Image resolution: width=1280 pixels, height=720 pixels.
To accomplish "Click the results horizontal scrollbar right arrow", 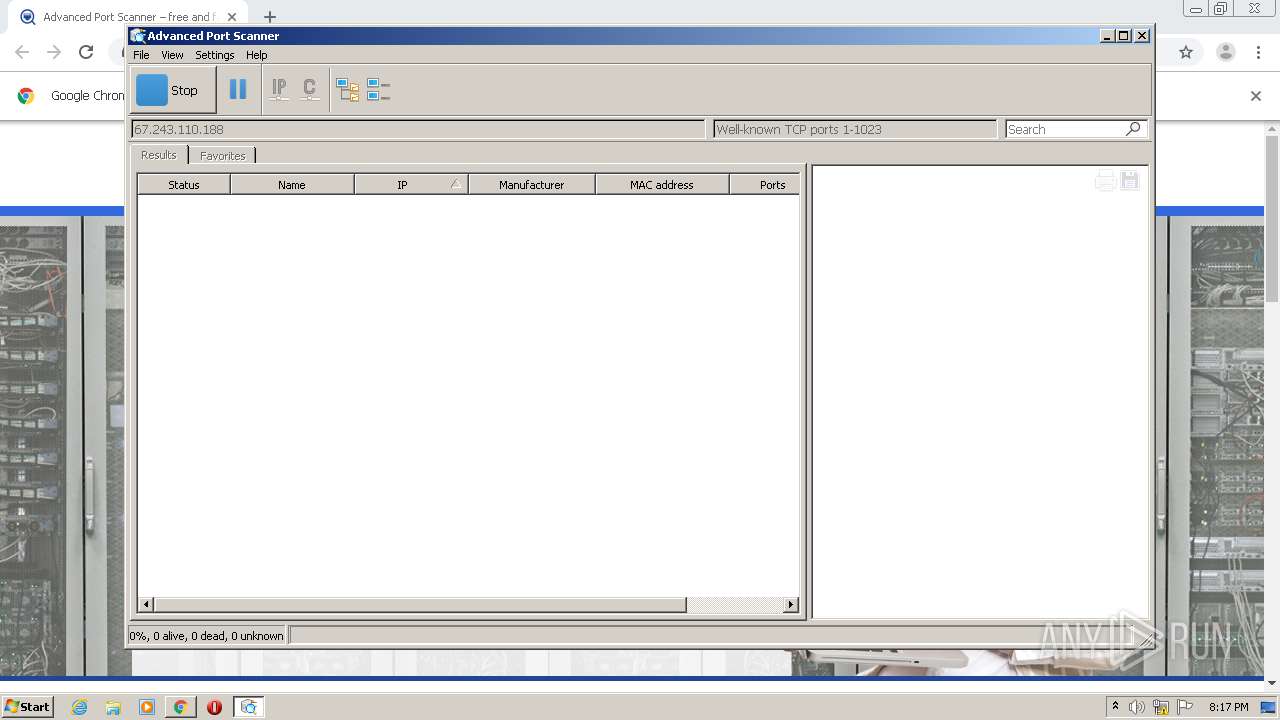I will pos(791,604).
